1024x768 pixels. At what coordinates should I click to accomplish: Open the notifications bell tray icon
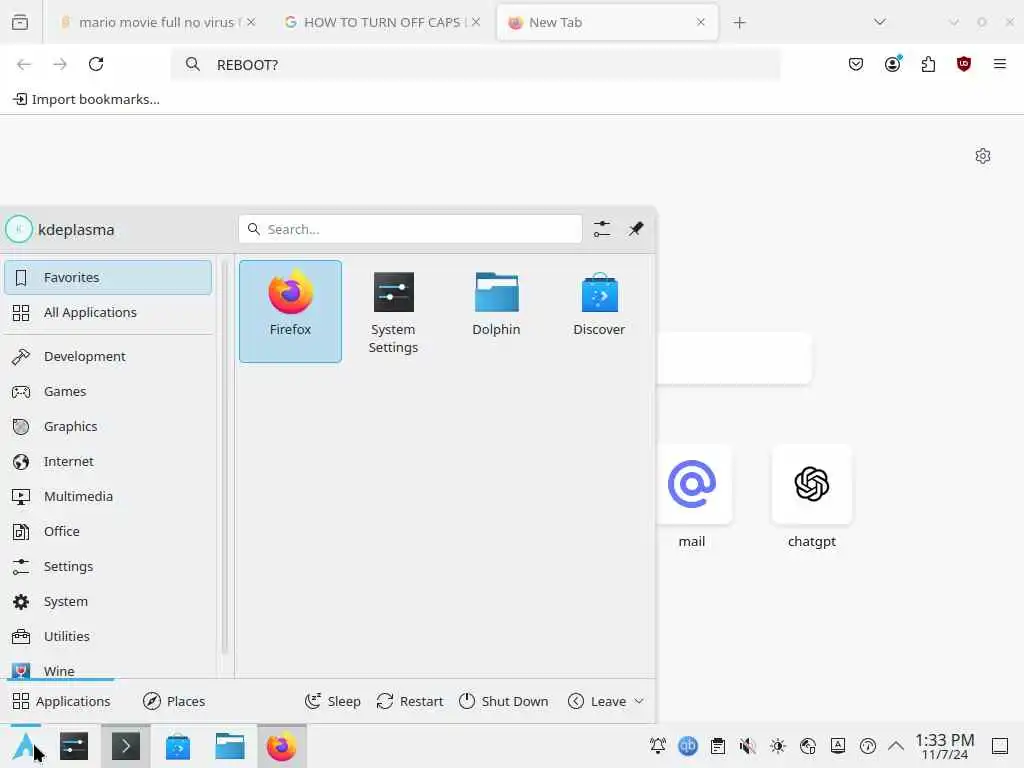(x=658, y=746)
